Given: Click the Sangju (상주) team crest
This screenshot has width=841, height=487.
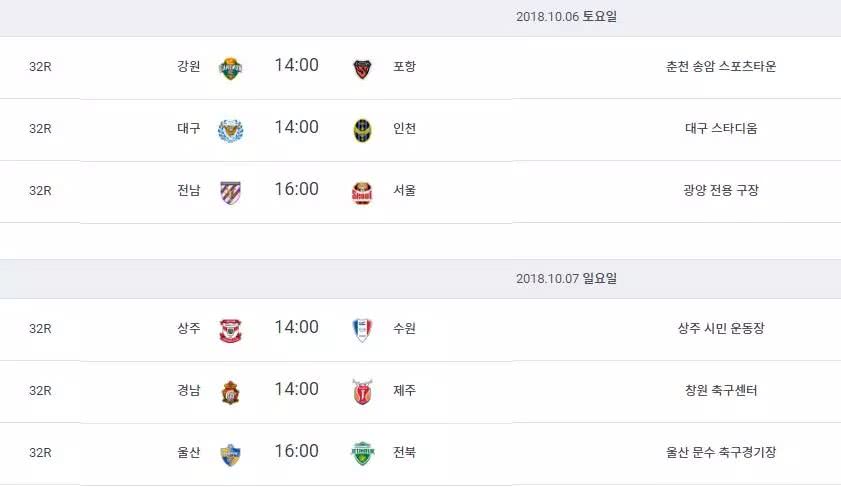Looking at the screenshot, I should point(230,330).
